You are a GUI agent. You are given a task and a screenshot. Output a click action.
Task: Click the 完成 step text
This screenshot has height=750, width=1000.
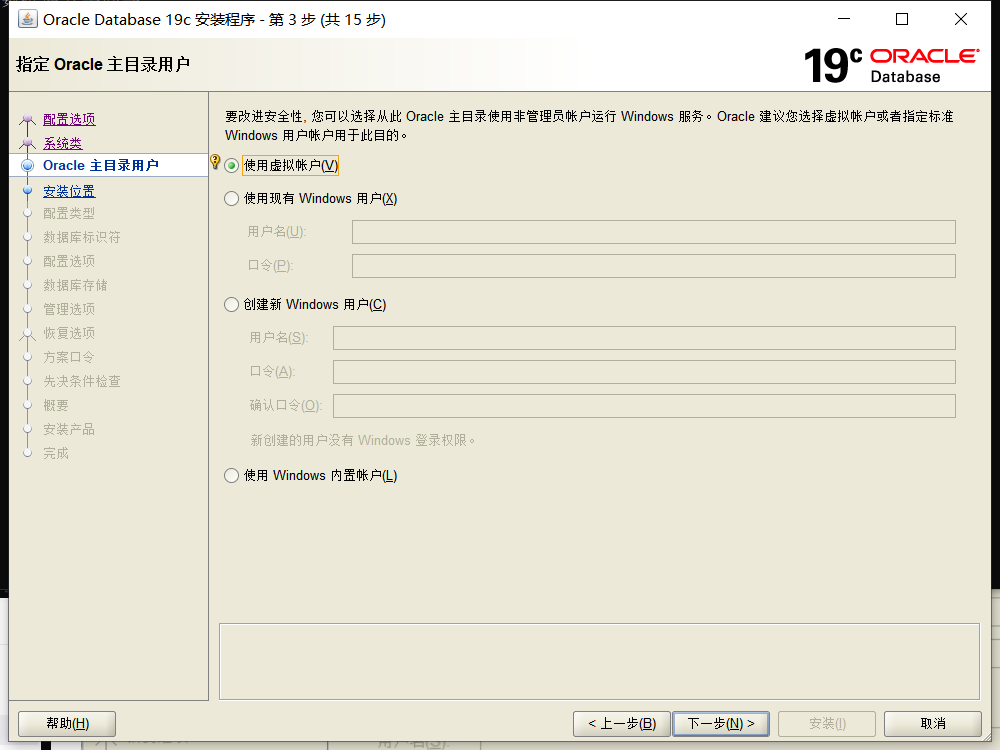(x=56, y=453)
